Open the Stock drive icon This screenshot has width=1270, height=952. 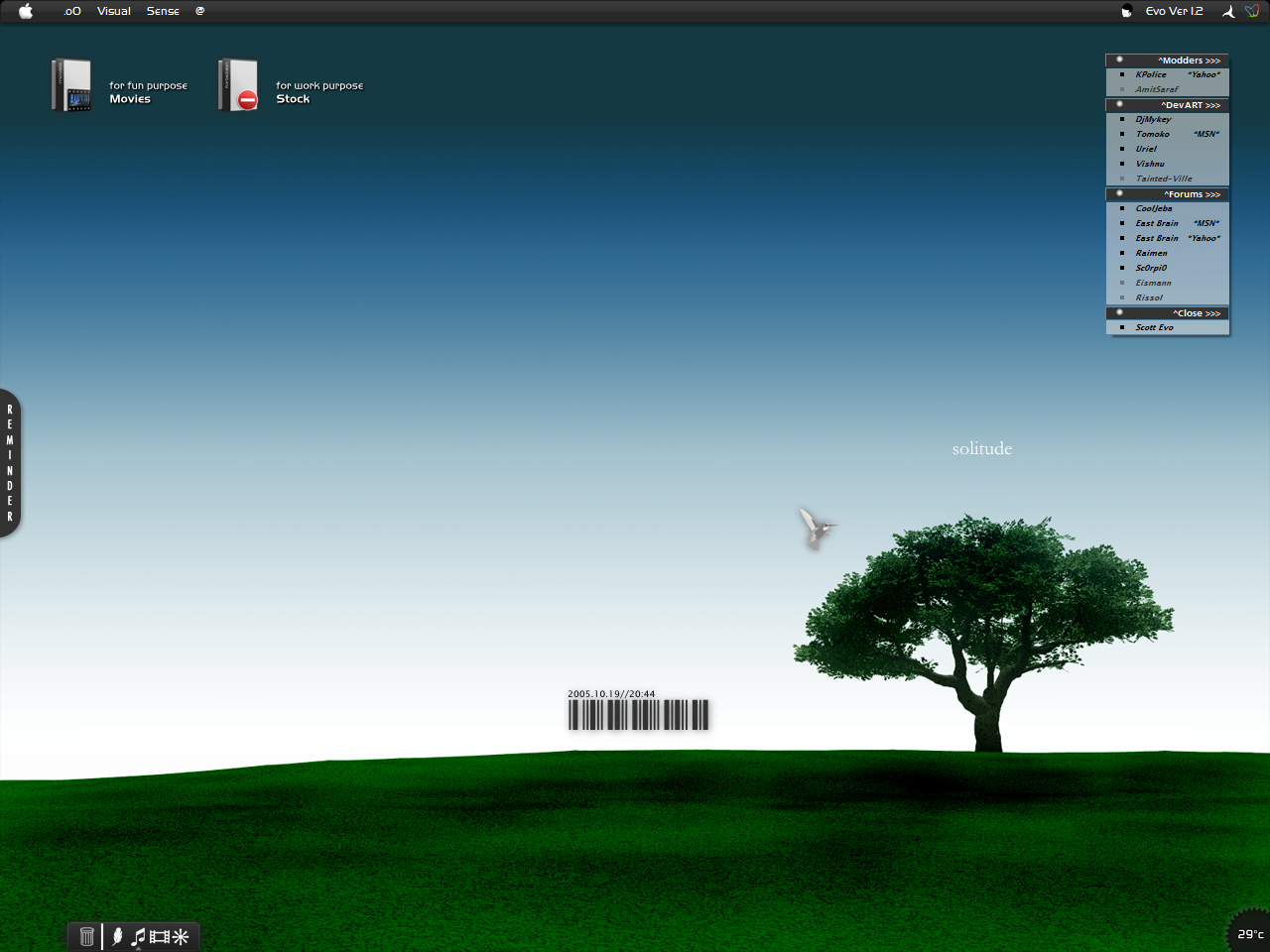click(238, 85)
